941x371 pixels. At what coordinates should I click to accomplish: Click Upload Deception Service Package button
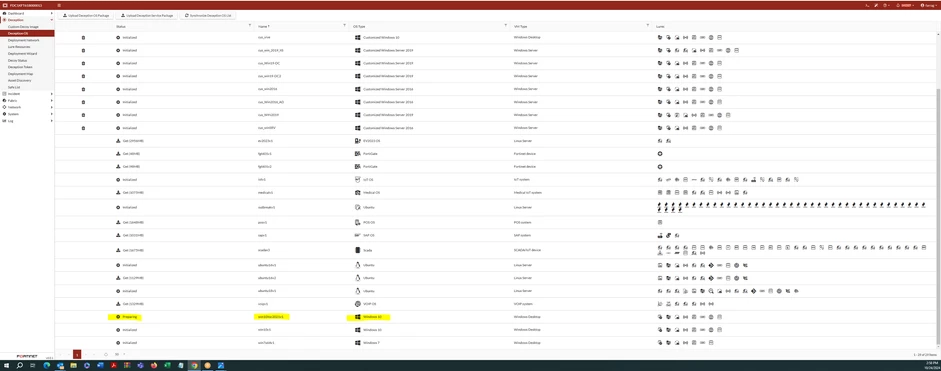[147, 15]
